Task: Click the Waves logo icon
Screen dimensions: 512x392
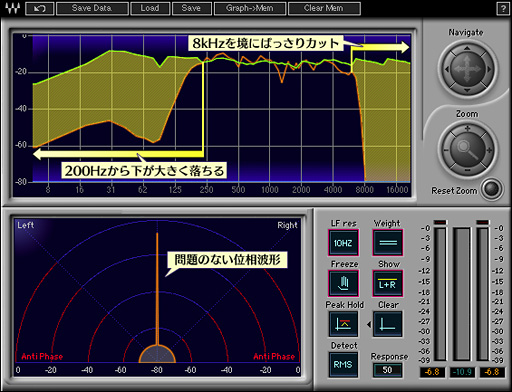Action: [13, 8]
